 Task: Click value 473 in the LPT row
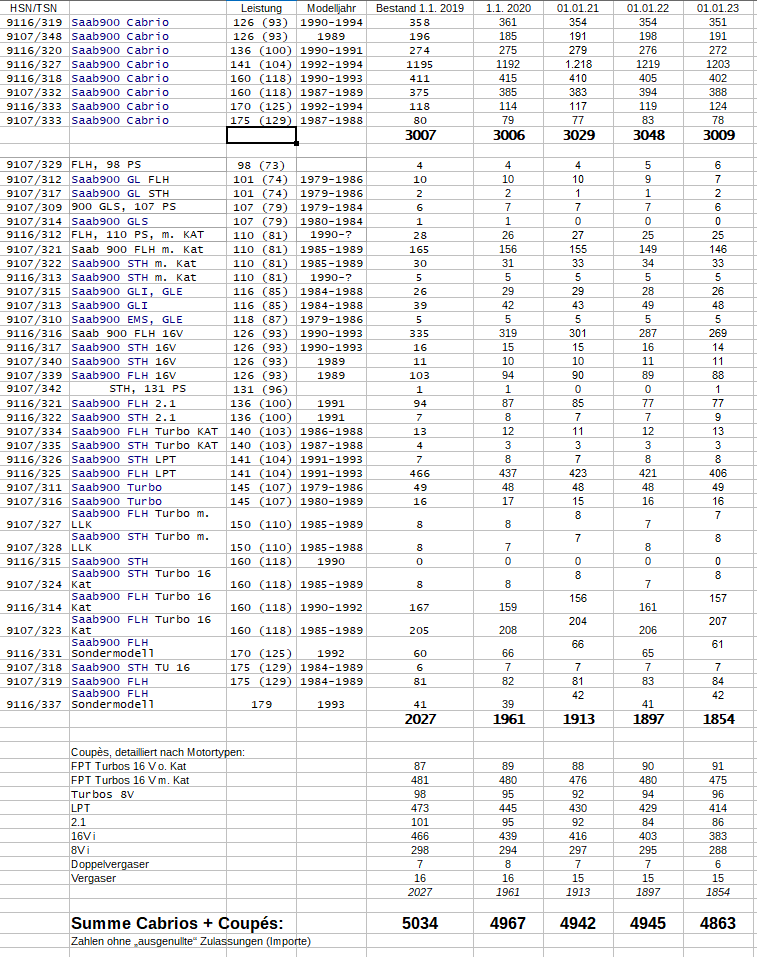point(420,808)
